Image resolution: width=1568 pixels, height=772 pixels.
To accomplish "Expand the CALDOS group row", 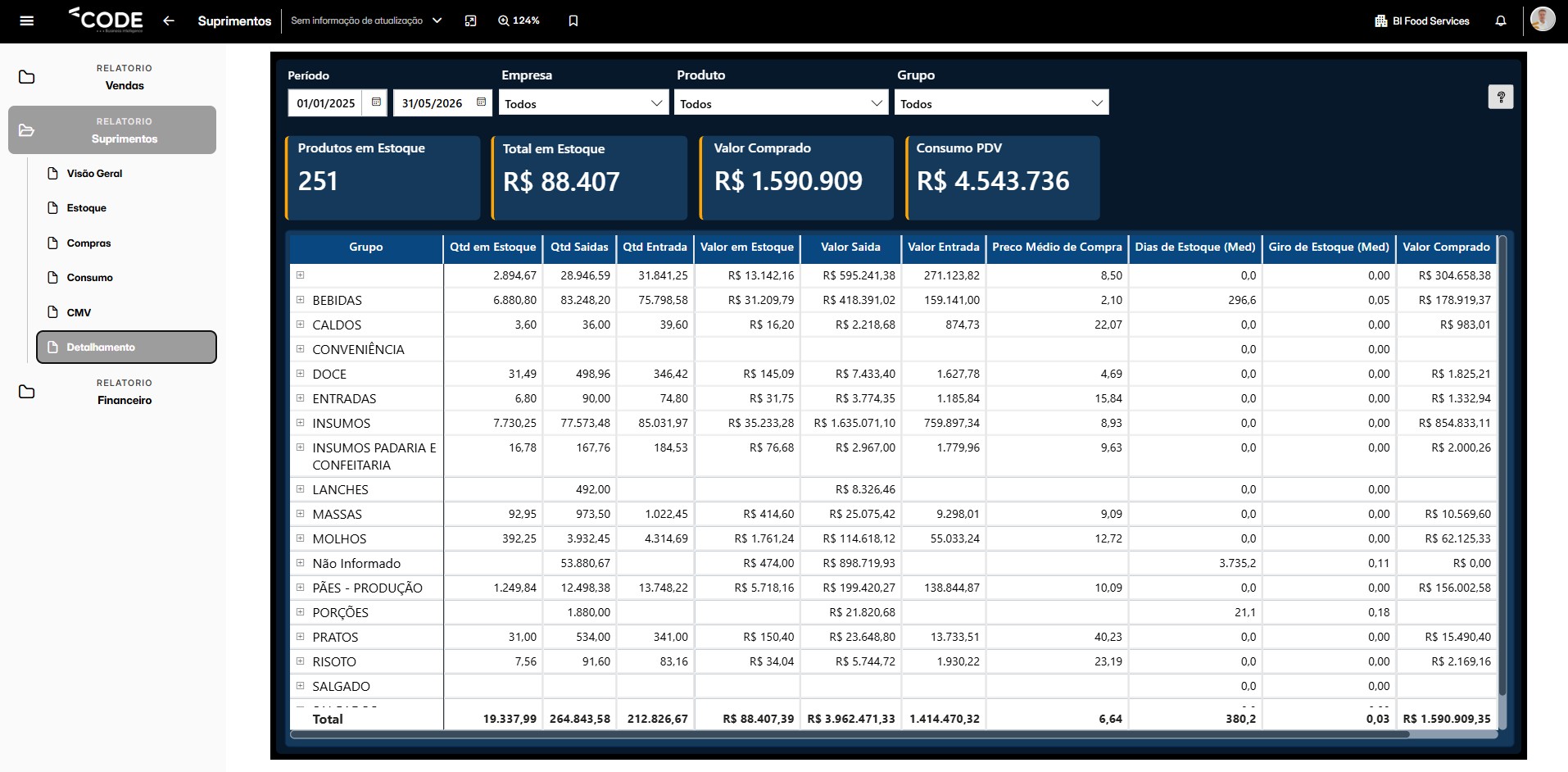I will (x=300, y=324).
